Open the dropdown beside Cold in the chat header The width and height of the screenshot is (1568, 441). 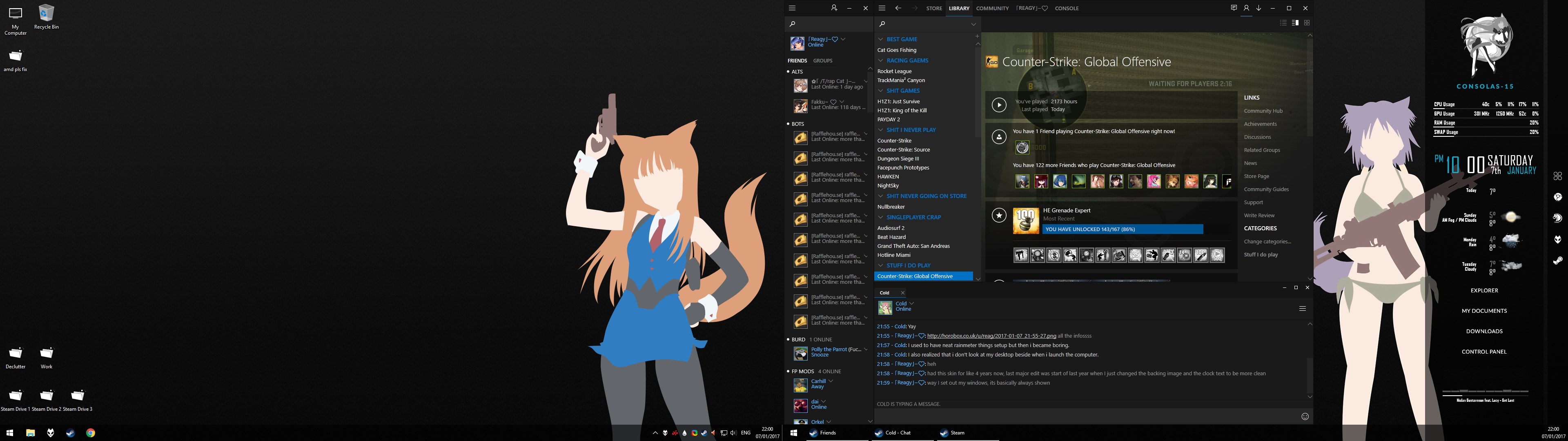912,303
